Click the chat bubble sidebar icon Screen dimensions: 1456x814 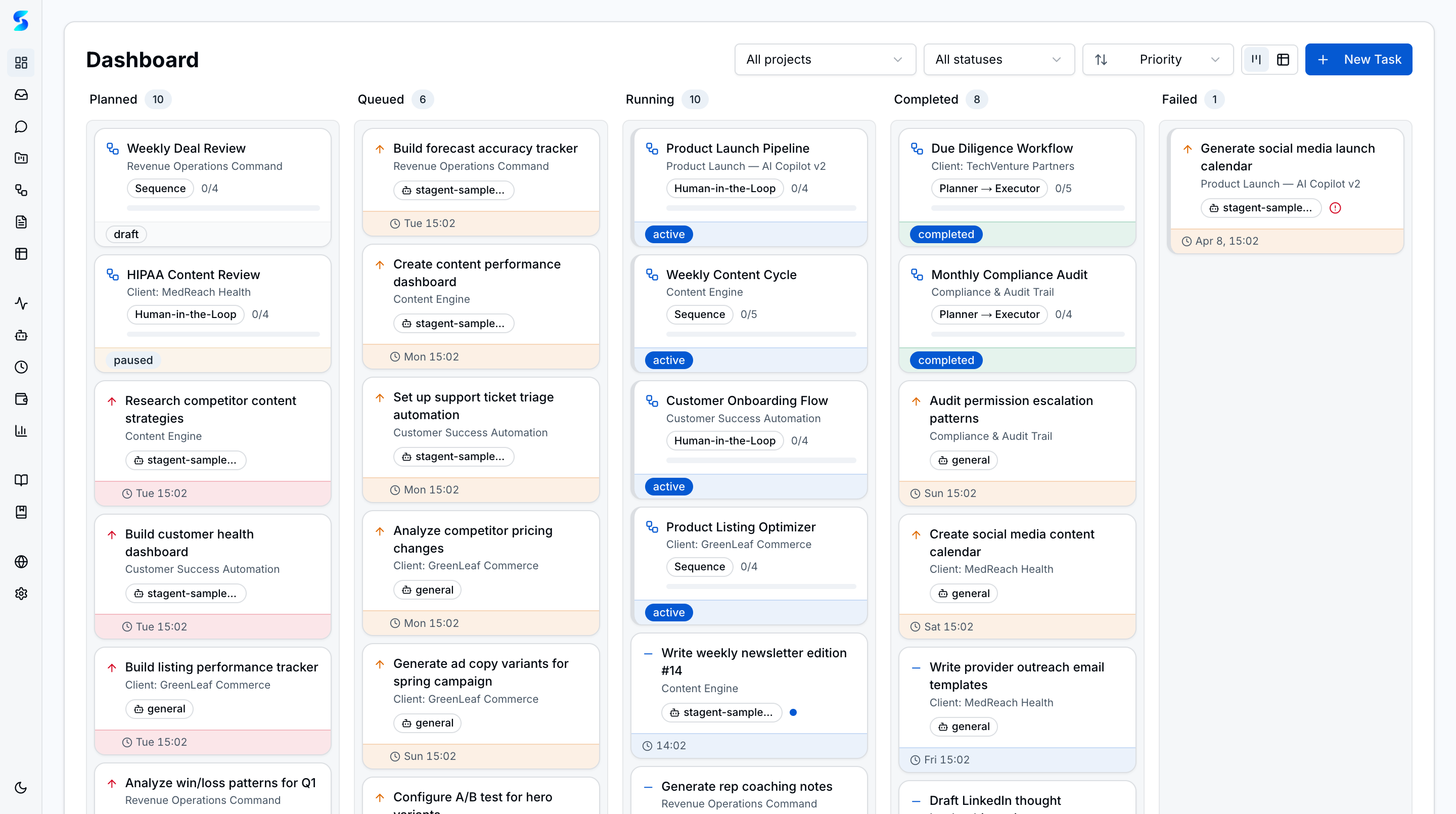pos(21,126)
